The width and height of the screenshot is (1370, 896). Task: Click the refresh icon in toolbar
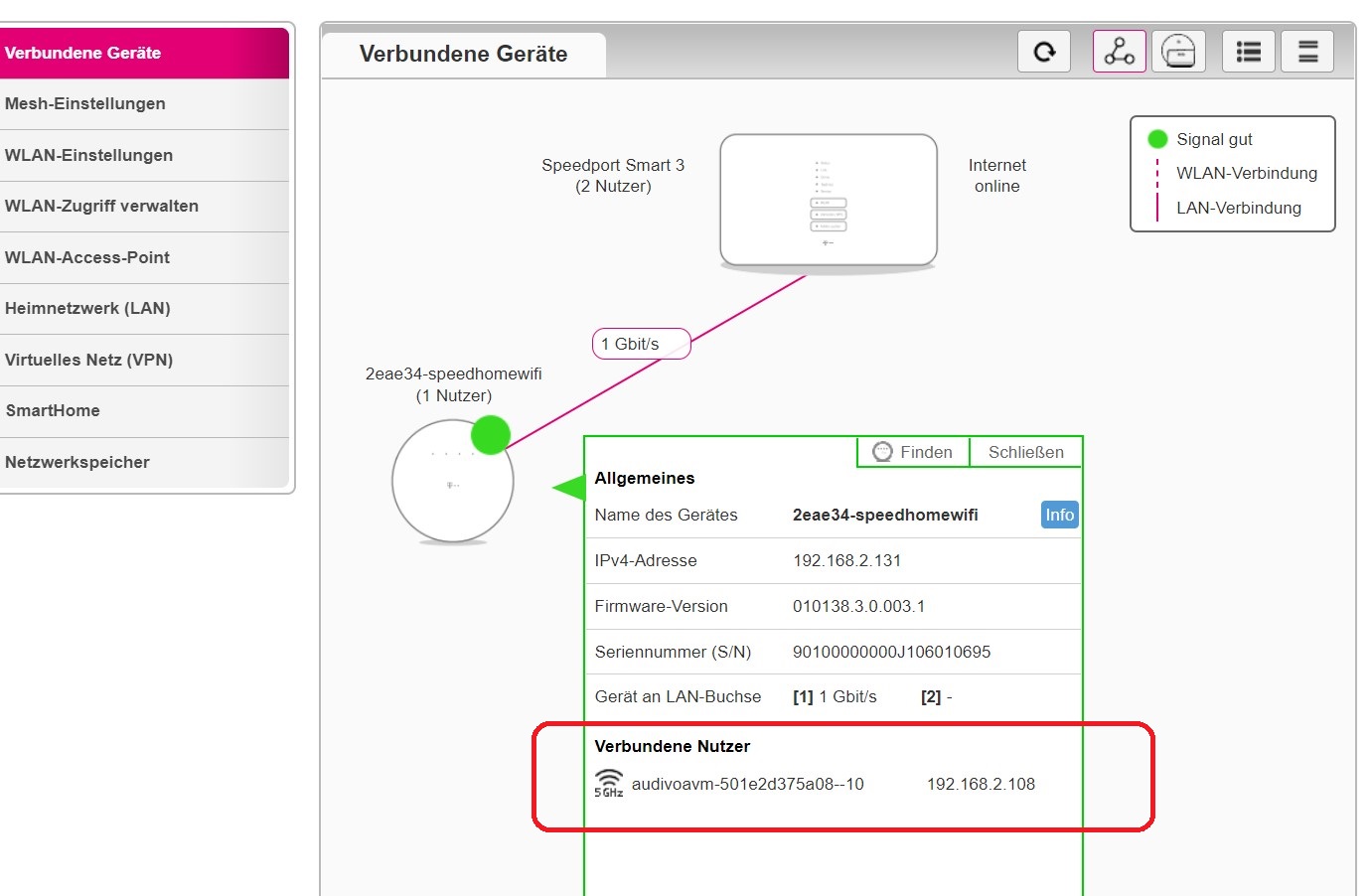(1044, 52)
